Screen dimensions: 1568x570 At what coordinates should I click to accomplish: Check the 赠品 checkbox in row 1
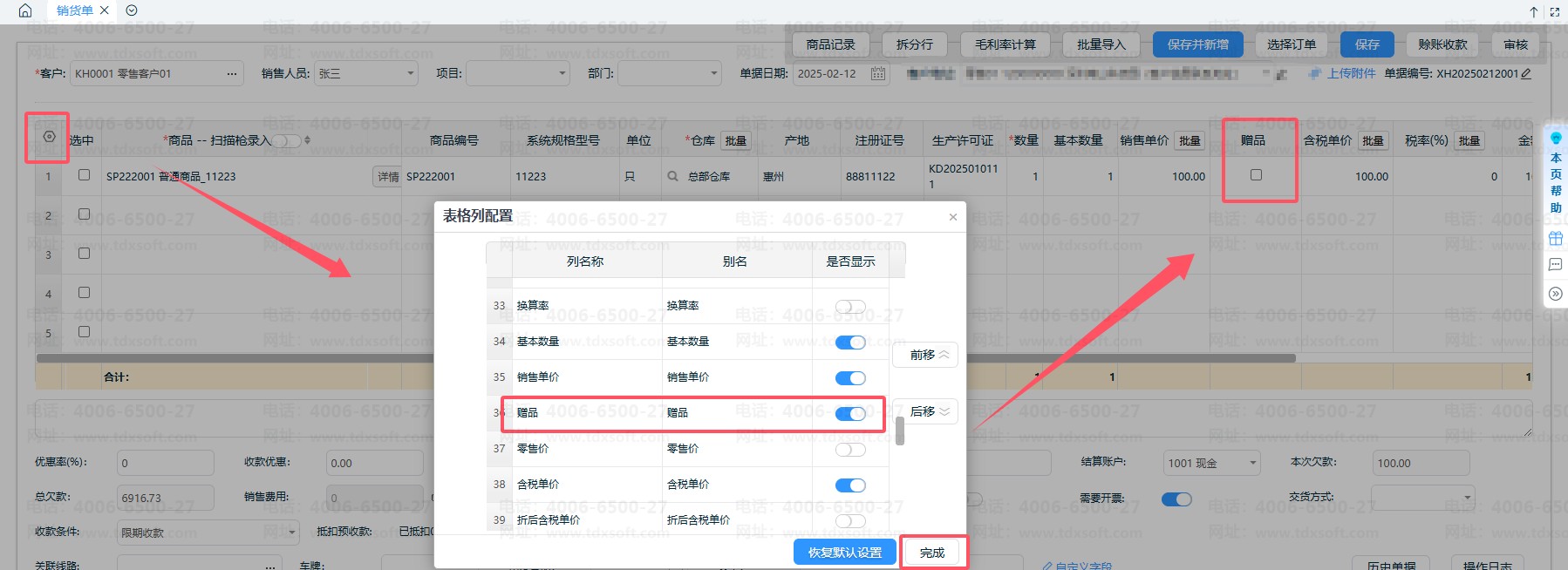[1256, 175]
